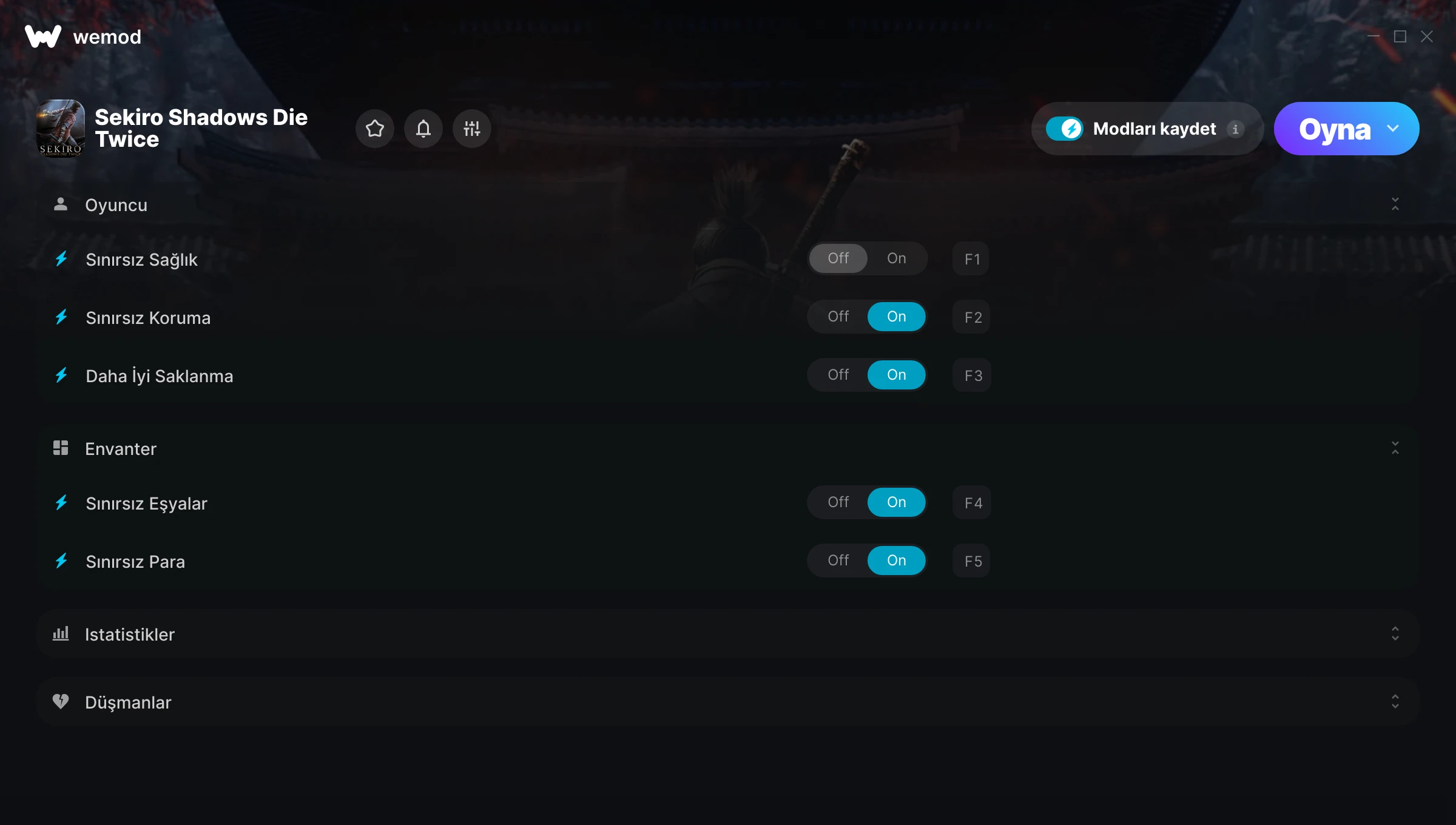The height and width of the screenshot is (825, 1456).
Task: Click the F4 hotkey for Sınırsız Eşyalar
Action: point(972,502)
